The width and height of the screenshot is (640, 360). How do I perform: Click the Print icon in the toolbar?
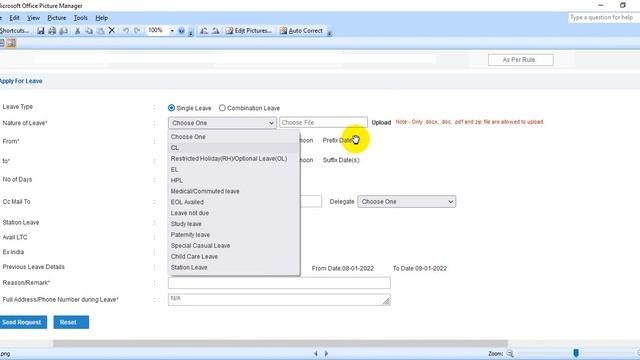point(52,31)
